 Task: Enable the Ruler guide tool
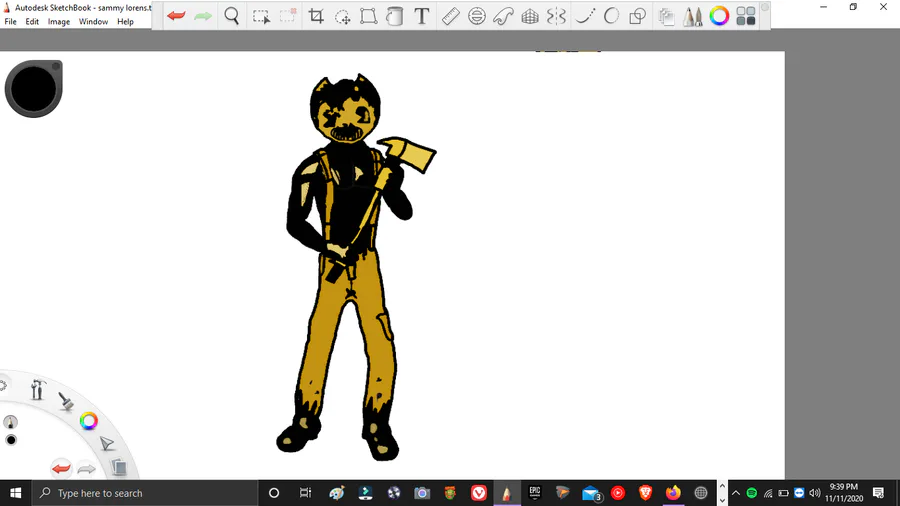click(x=451, y=16)
